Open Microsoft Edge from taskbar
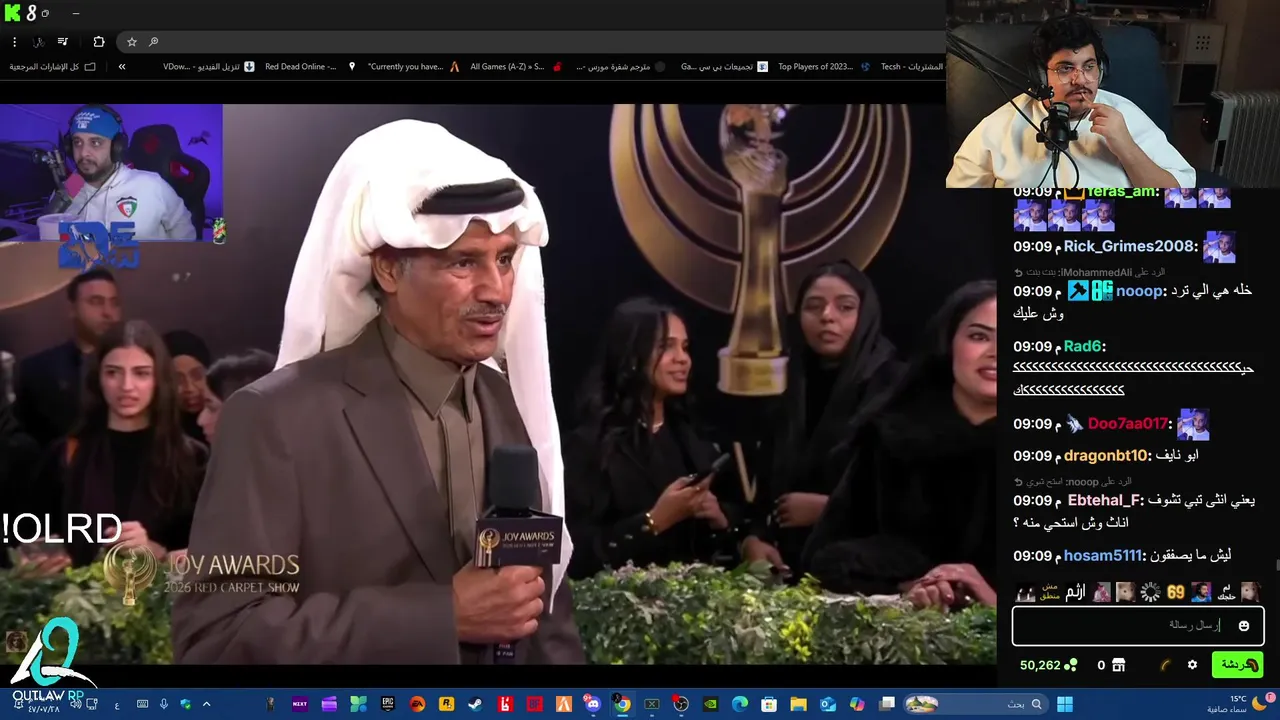 pyautogui.click(x=739, y=704)
